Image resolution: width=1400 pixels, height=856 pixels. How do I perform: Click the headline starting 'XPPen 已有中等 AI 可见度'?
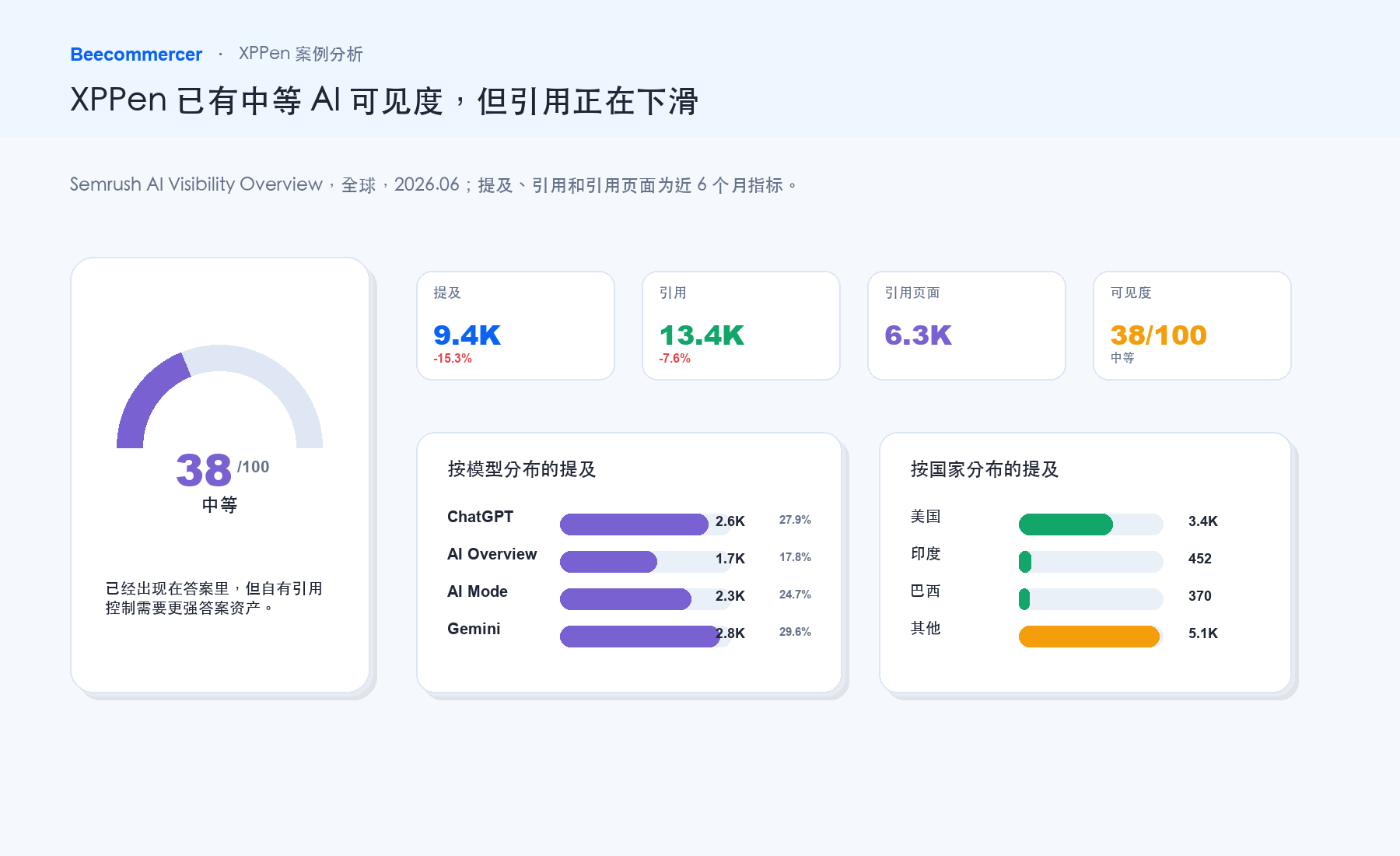[384, 101]
